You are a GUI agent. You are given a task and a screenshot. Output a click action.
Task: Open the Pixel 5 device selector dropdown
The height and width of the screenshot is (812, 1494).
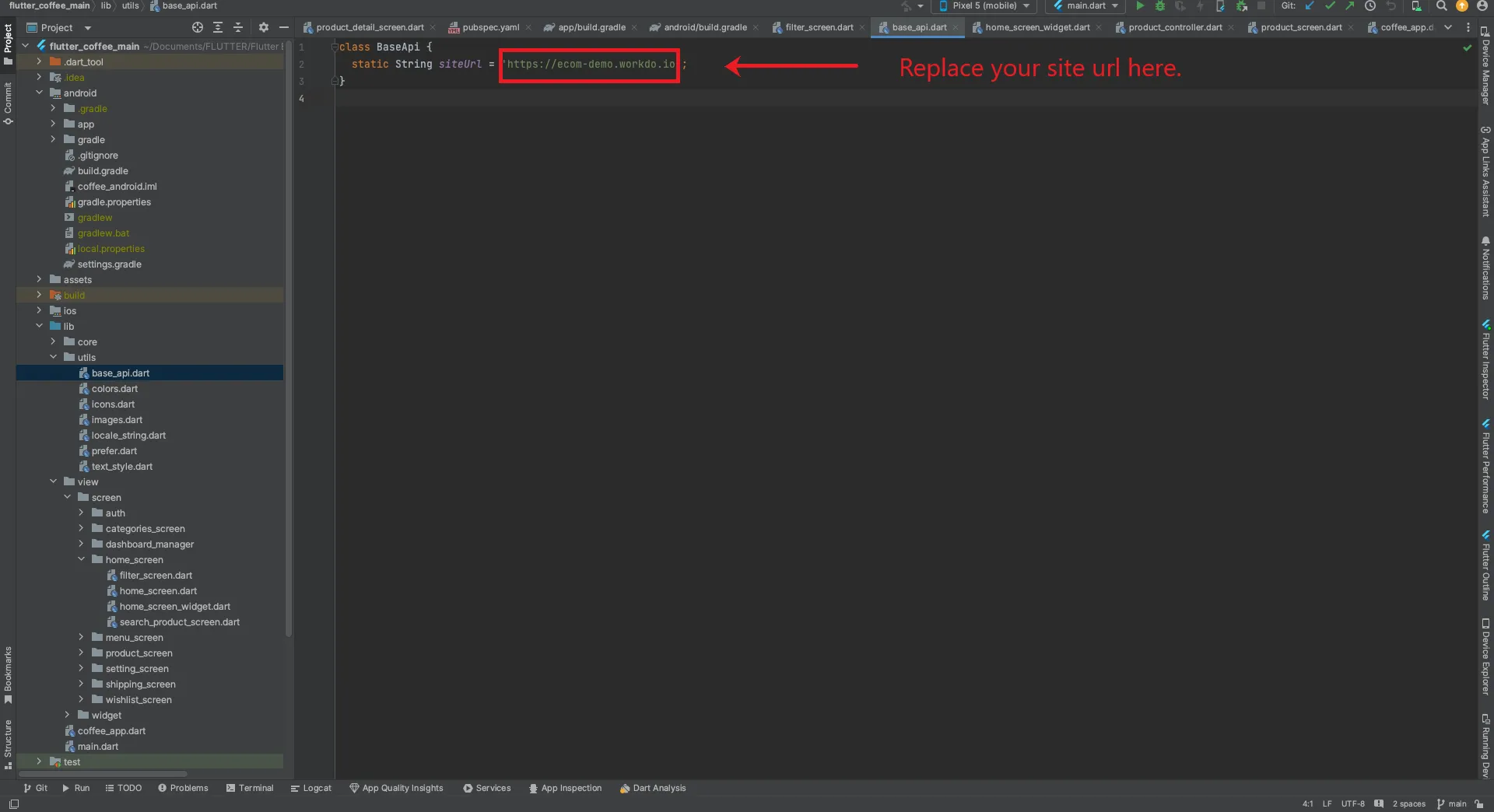coord(984,6)
